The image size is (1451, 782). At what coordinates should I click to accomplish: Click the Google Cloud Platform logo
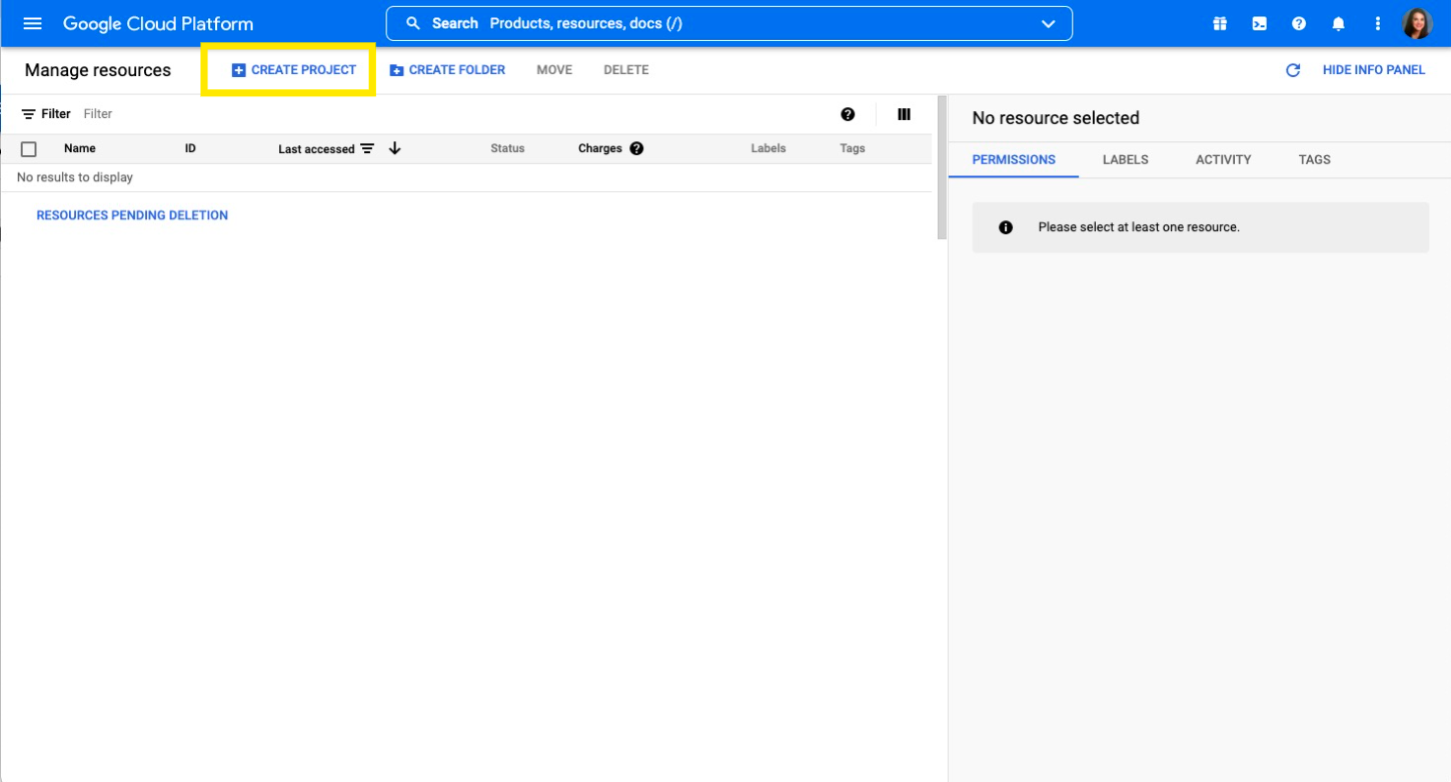(x=158, y=23)
